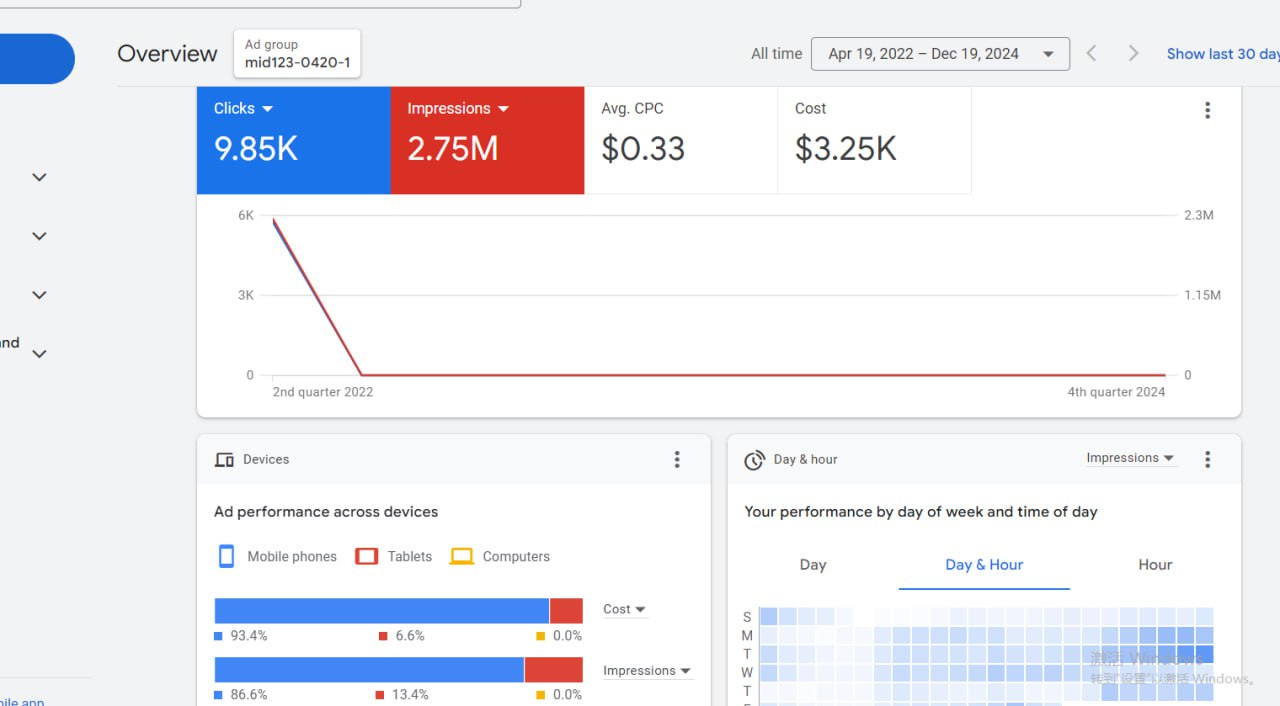Switch to the Hour tab
The width and height of the screenshot is (1280, 706).
(x=1155, y=565)
